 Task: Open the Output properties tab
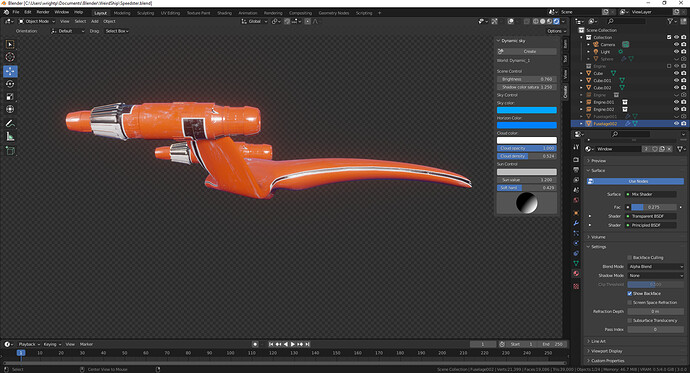(576, 170)
